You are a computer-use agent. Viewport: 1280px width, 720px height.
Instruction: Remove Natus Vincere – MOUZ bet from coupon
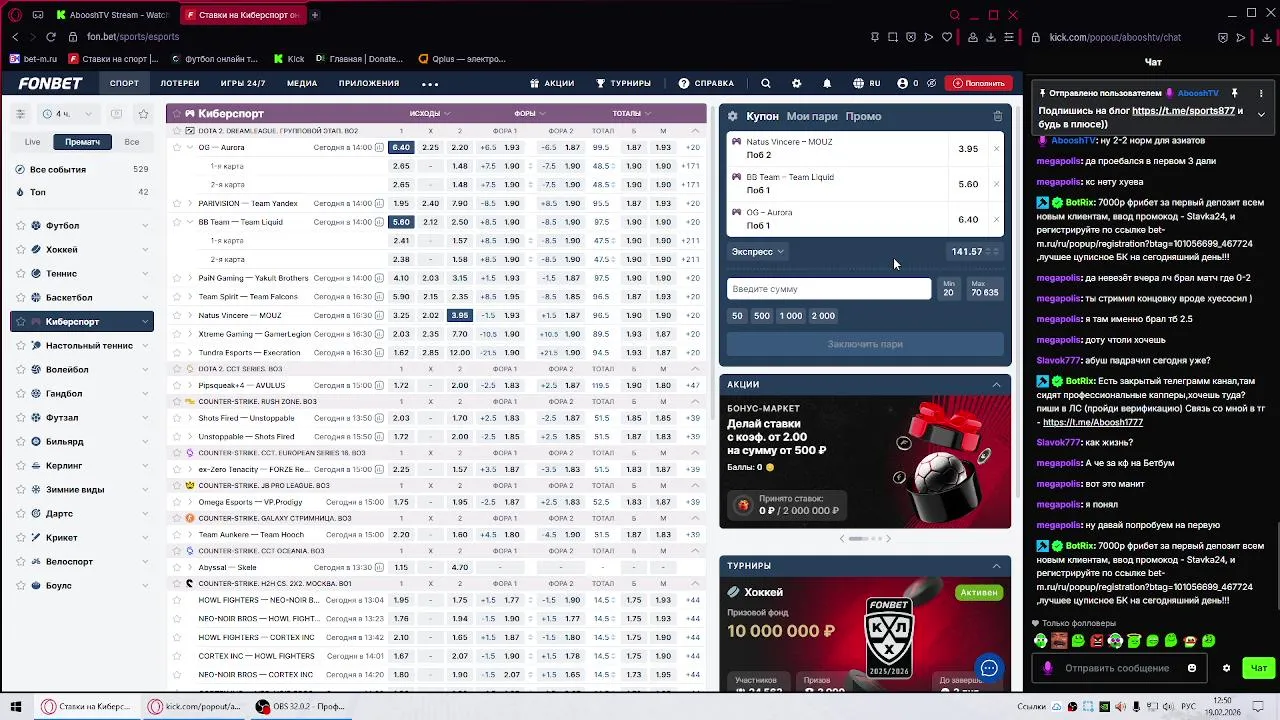pos(996,149)
